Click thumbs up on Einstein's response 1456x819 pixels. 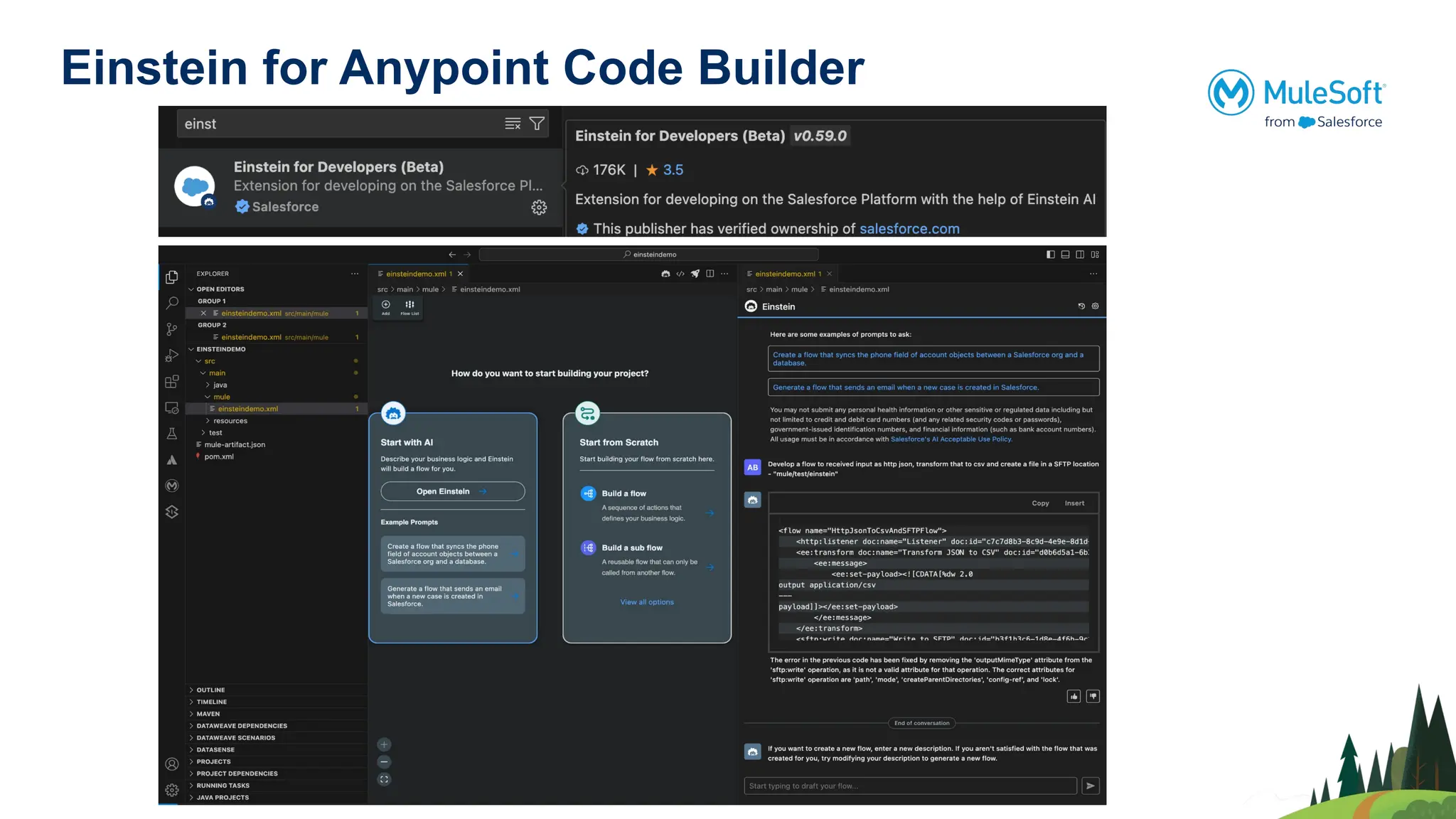(x=1074, y=696)
